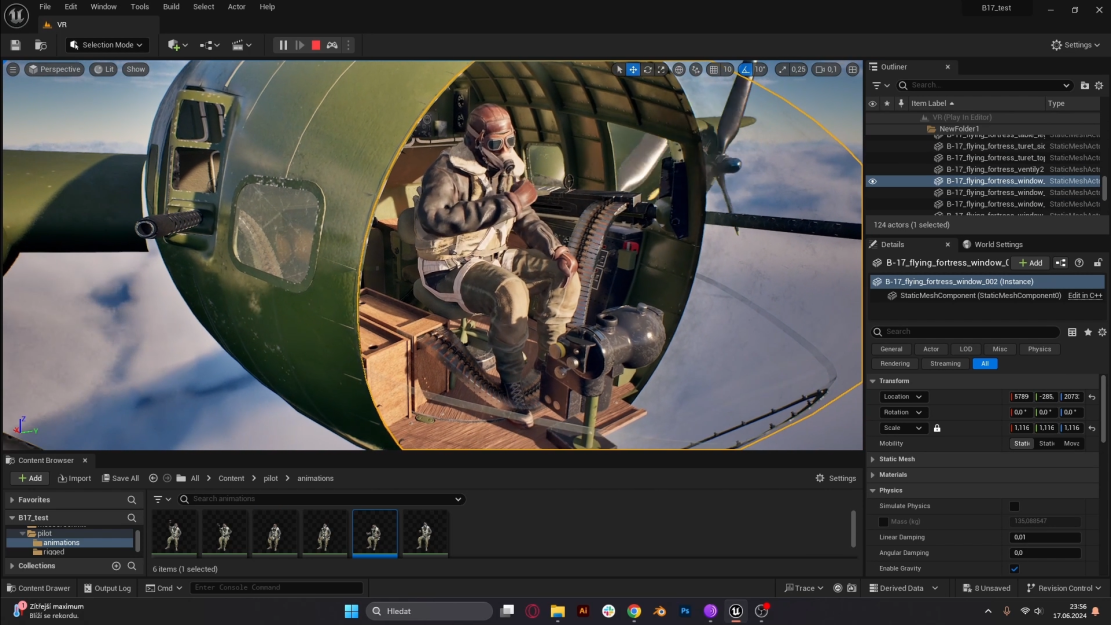
Task: Click the viewport layout maximize icon
Action: [853, 69]
